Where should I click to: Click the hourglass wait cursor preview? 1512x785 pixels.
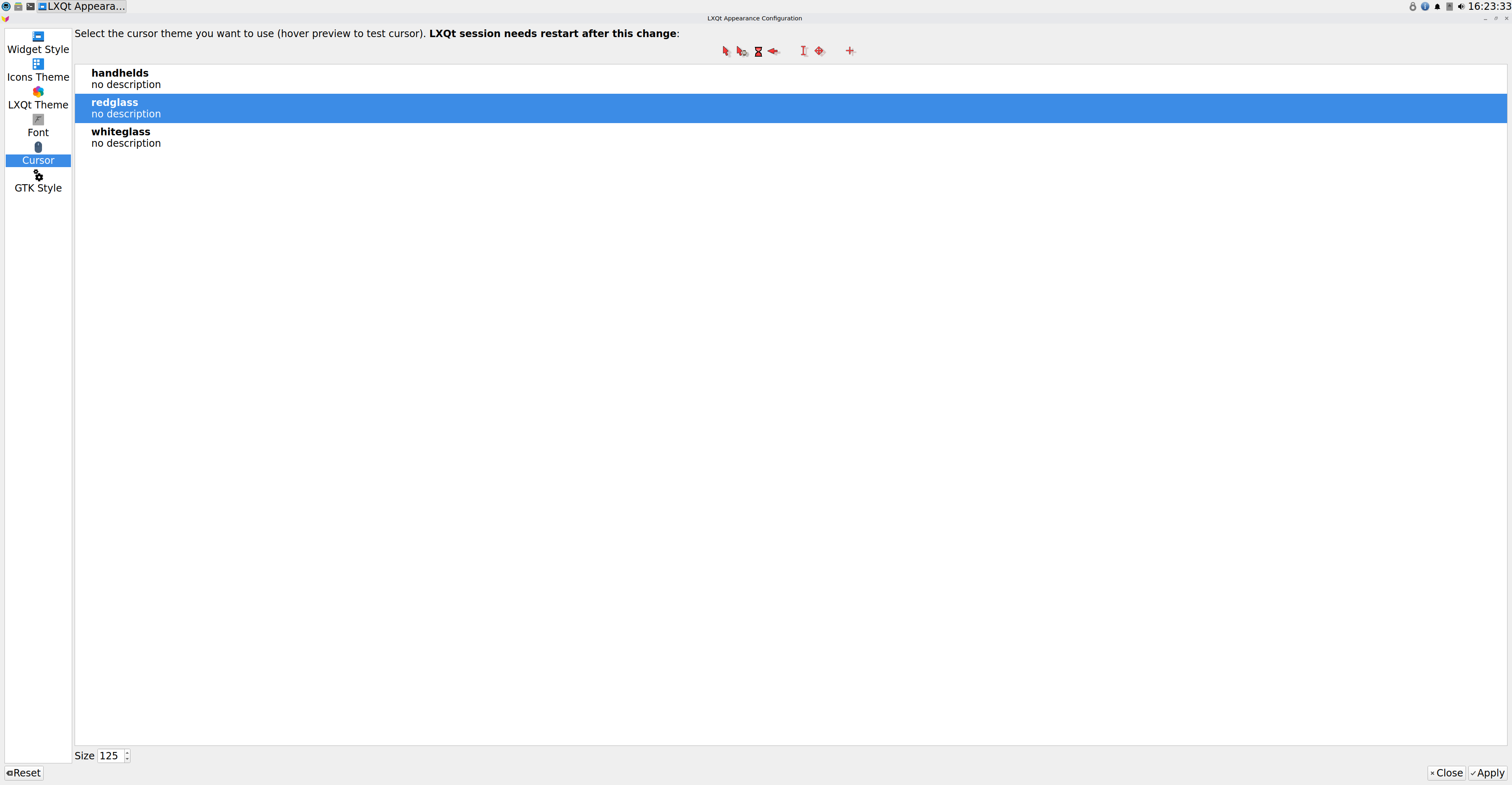pos(758,52)
